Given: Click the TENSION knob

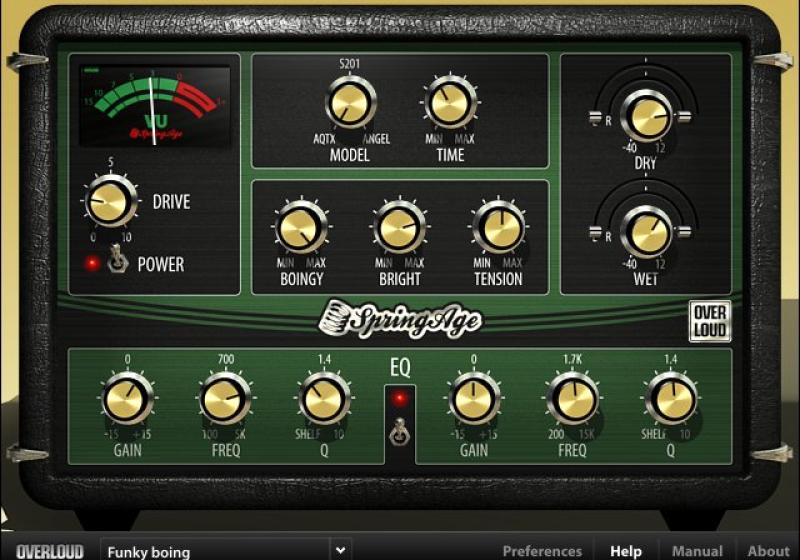Looking at the screenshot, I should 498,226.
